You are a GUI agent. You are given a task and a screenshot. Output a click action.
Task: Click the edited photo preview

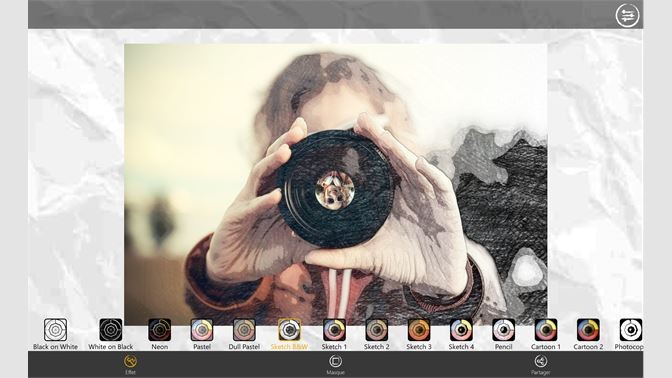coord(336,184)
